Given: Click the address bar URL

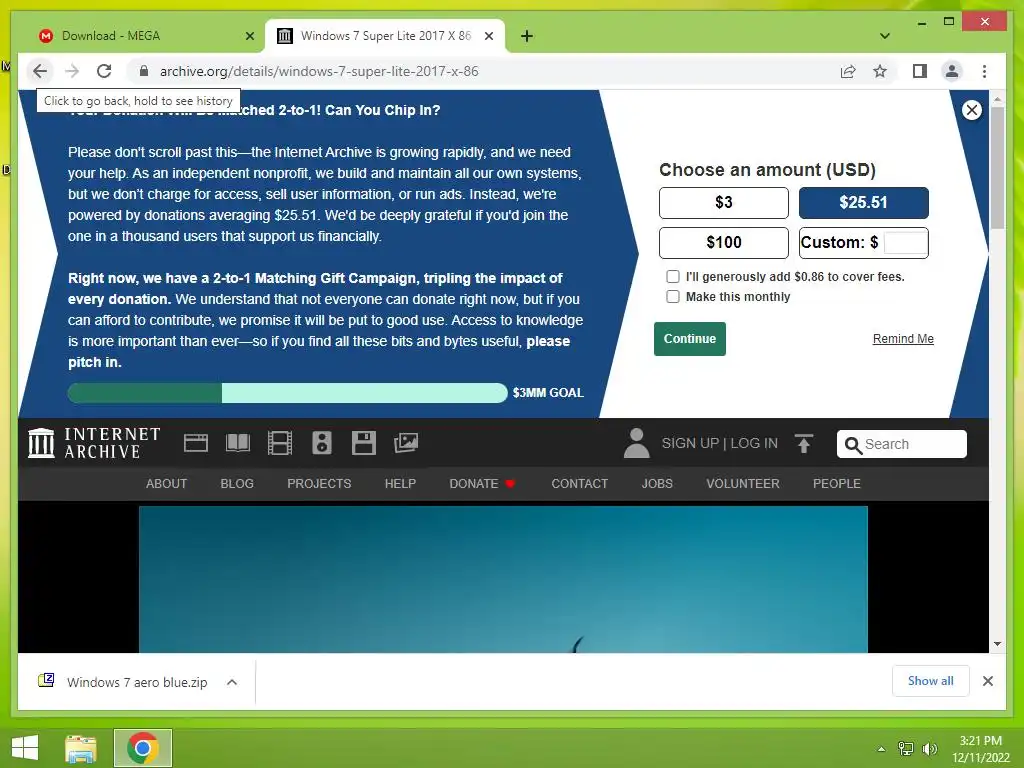Looking at the screenshot, I should coord(319,71).
